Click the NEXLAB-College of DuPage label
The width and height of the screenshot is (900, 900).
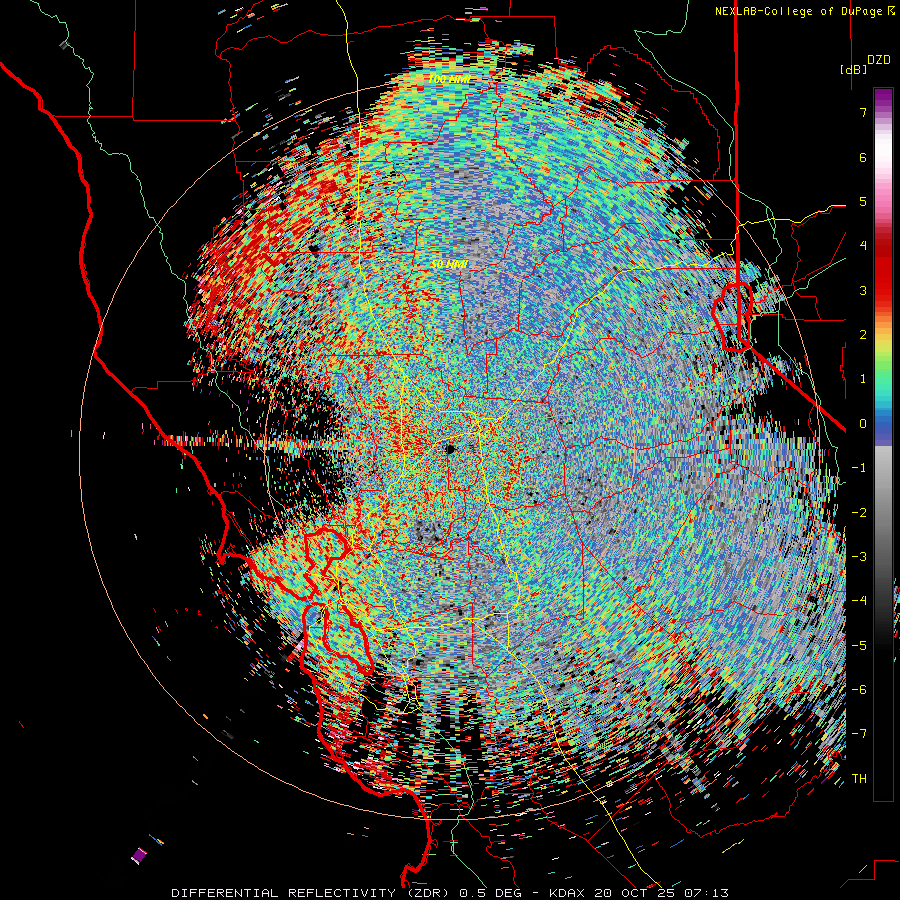(804, 11)
